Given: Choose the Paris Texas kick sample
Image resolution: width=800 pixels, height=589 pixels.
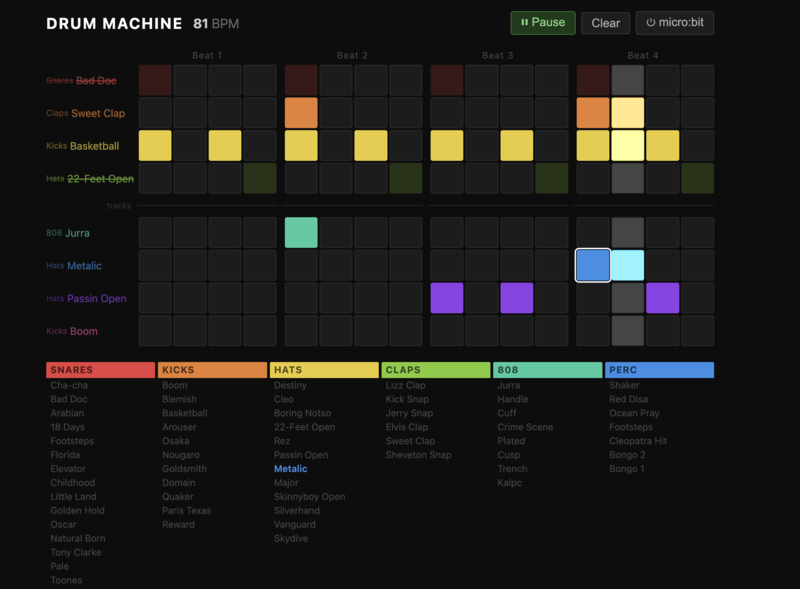Looking at the screenshot, I should [x=186, y=510].
